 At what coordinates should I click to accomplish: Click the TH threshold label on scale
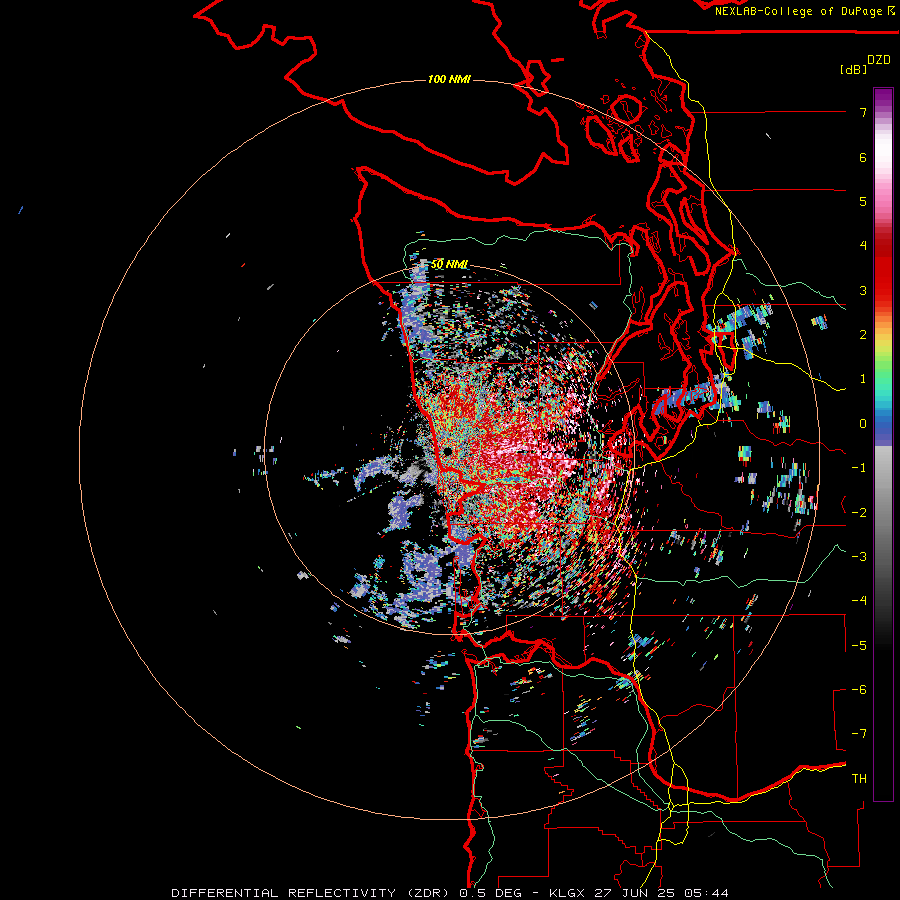pyautogui.click(x=859, y=779)
